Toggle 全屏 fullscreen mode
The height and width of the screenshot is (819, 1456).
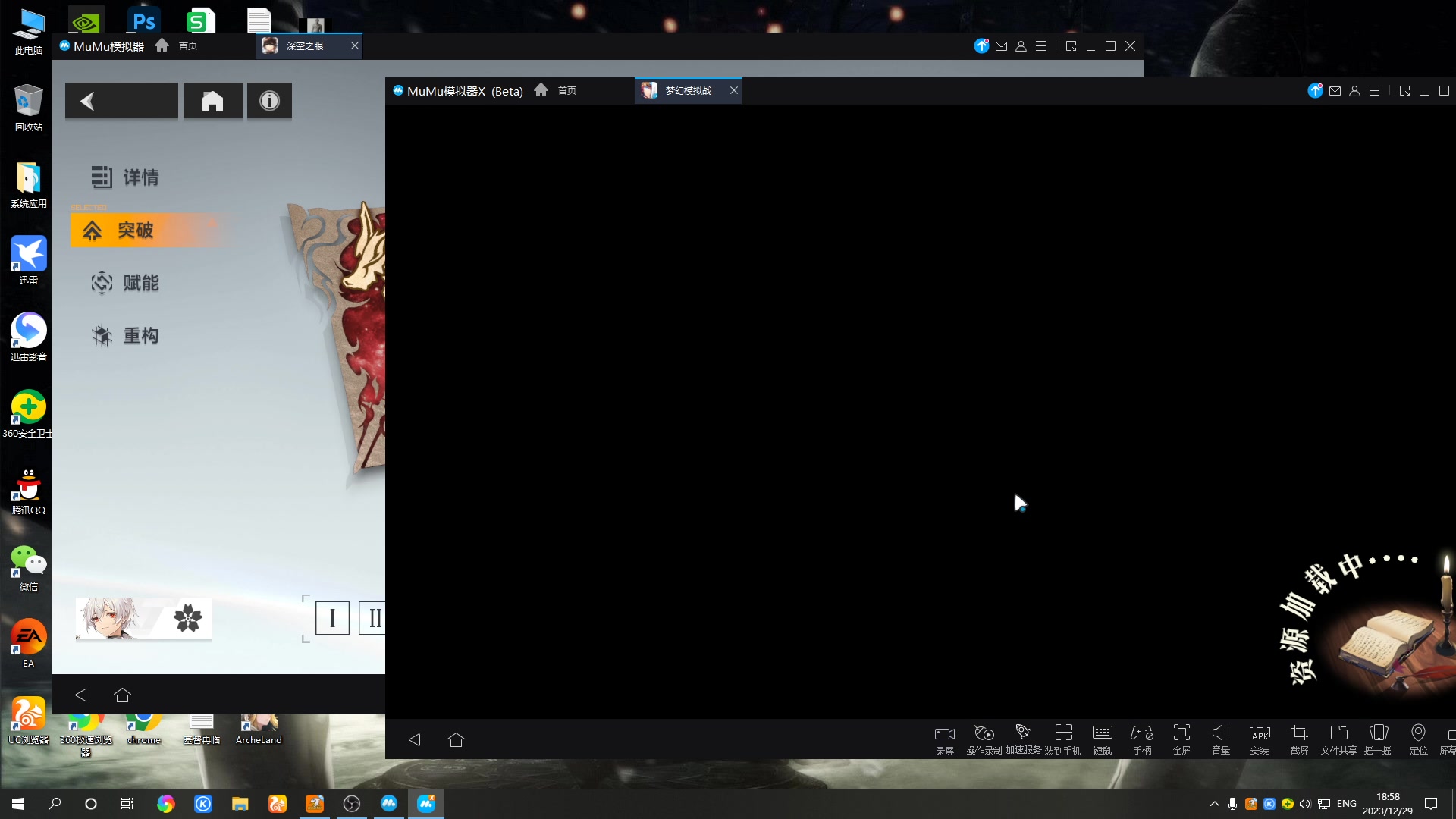1181,738
